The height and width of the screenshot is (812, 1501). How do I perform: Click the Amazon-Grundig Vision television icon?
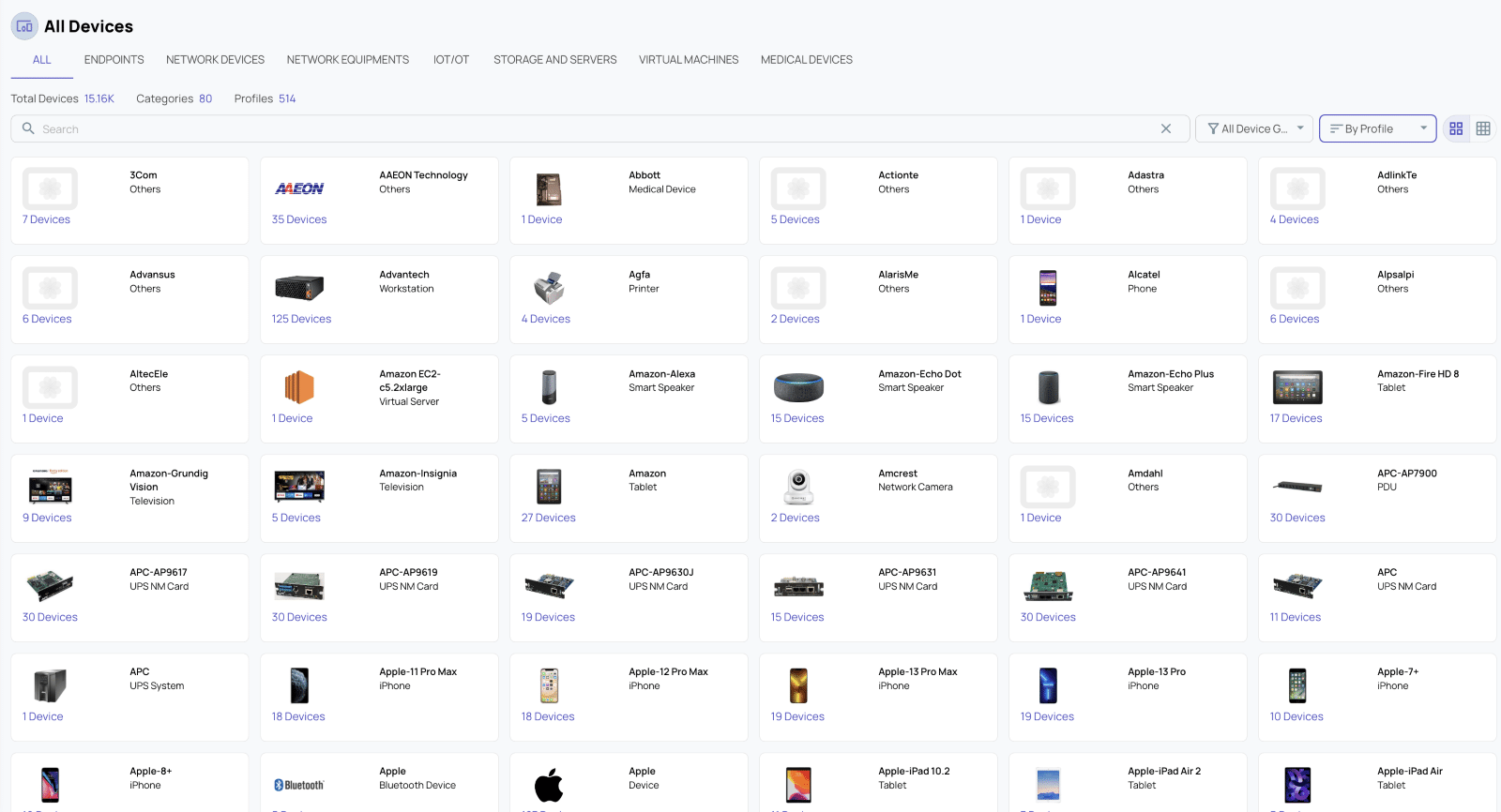click(x=50, y=488)
